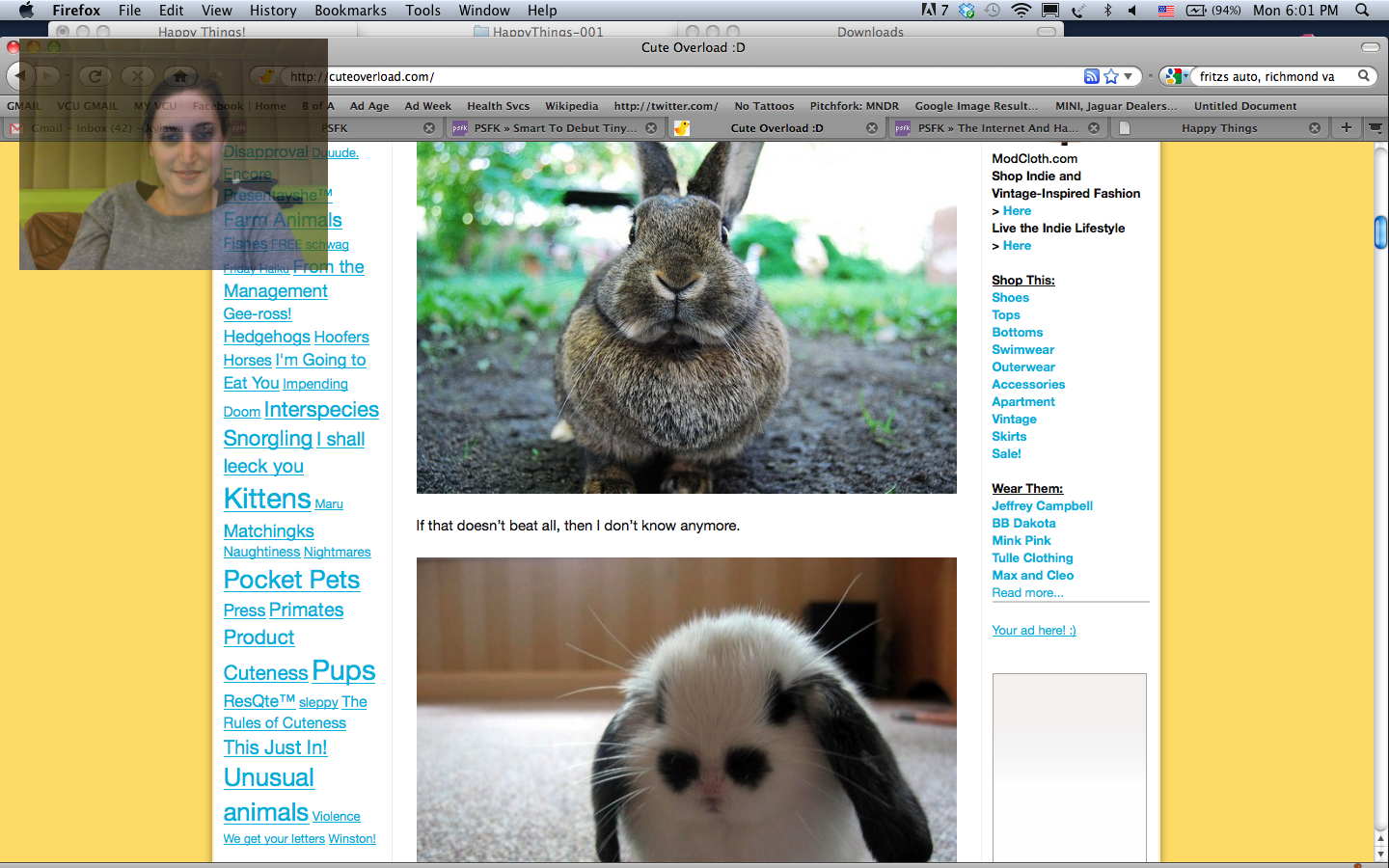Screen dimensions: 1389x868
Task: Subscribe via RSS feed icon in the address bar
Action: (1091, 76)
